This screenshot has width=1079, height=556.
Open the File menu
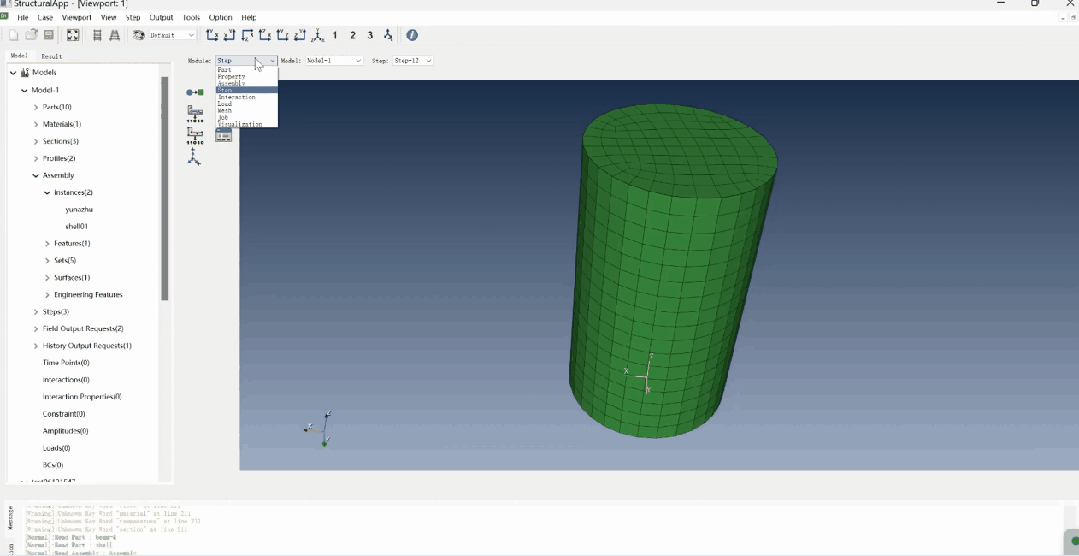pos(23,17)
